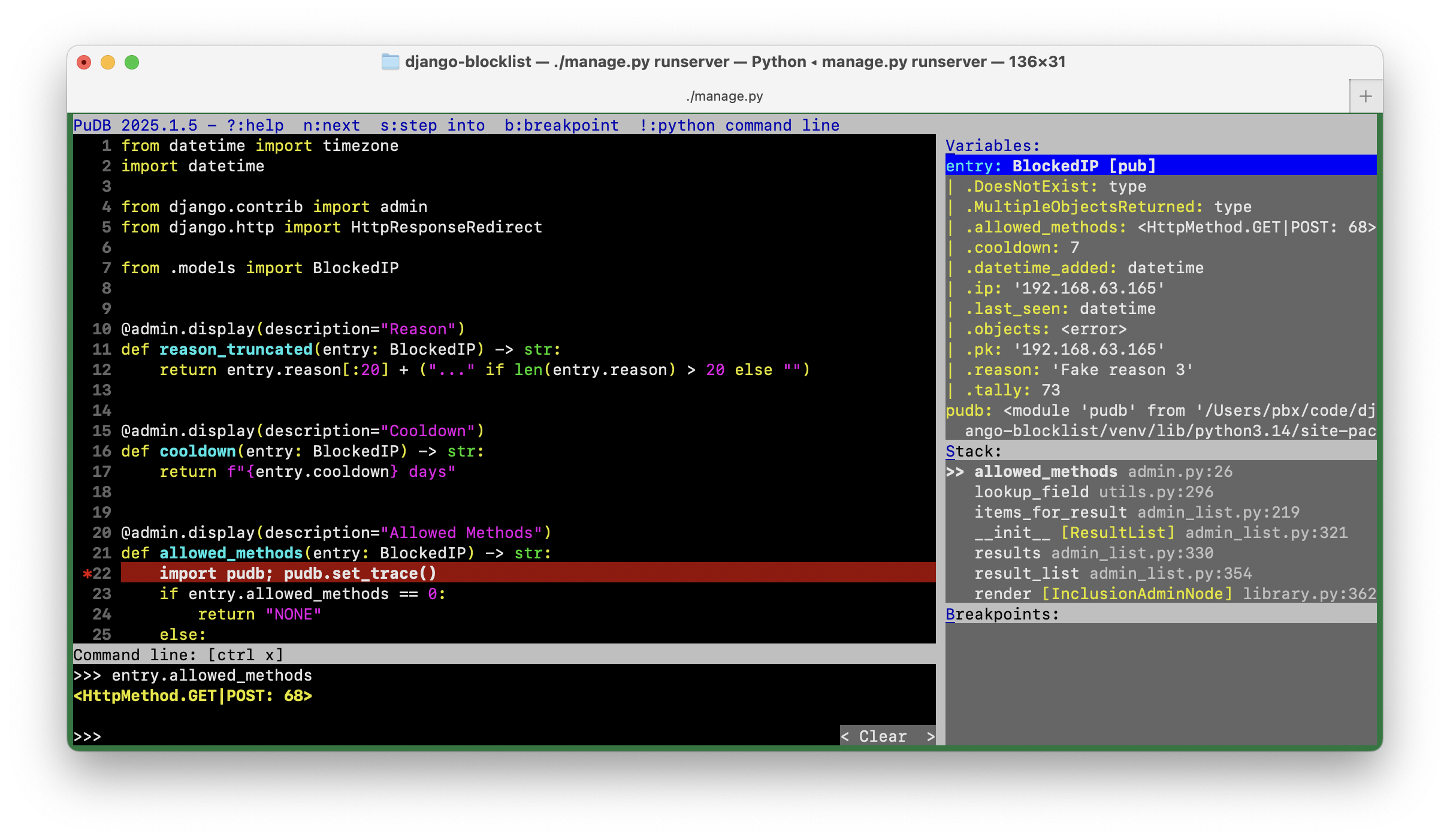Expand the .objects error attribute
The image size is (1450, 840).
[1046, 329]
